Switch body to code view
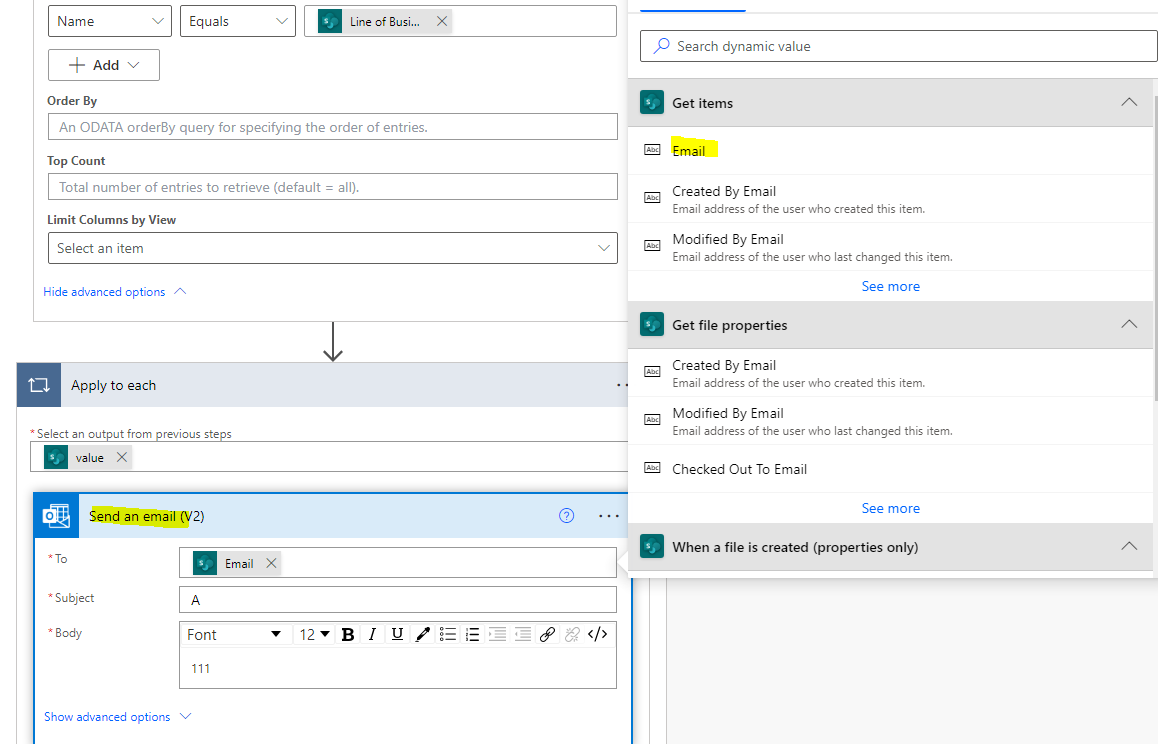This screenshot has height=744, width=1158. [597, 635]
